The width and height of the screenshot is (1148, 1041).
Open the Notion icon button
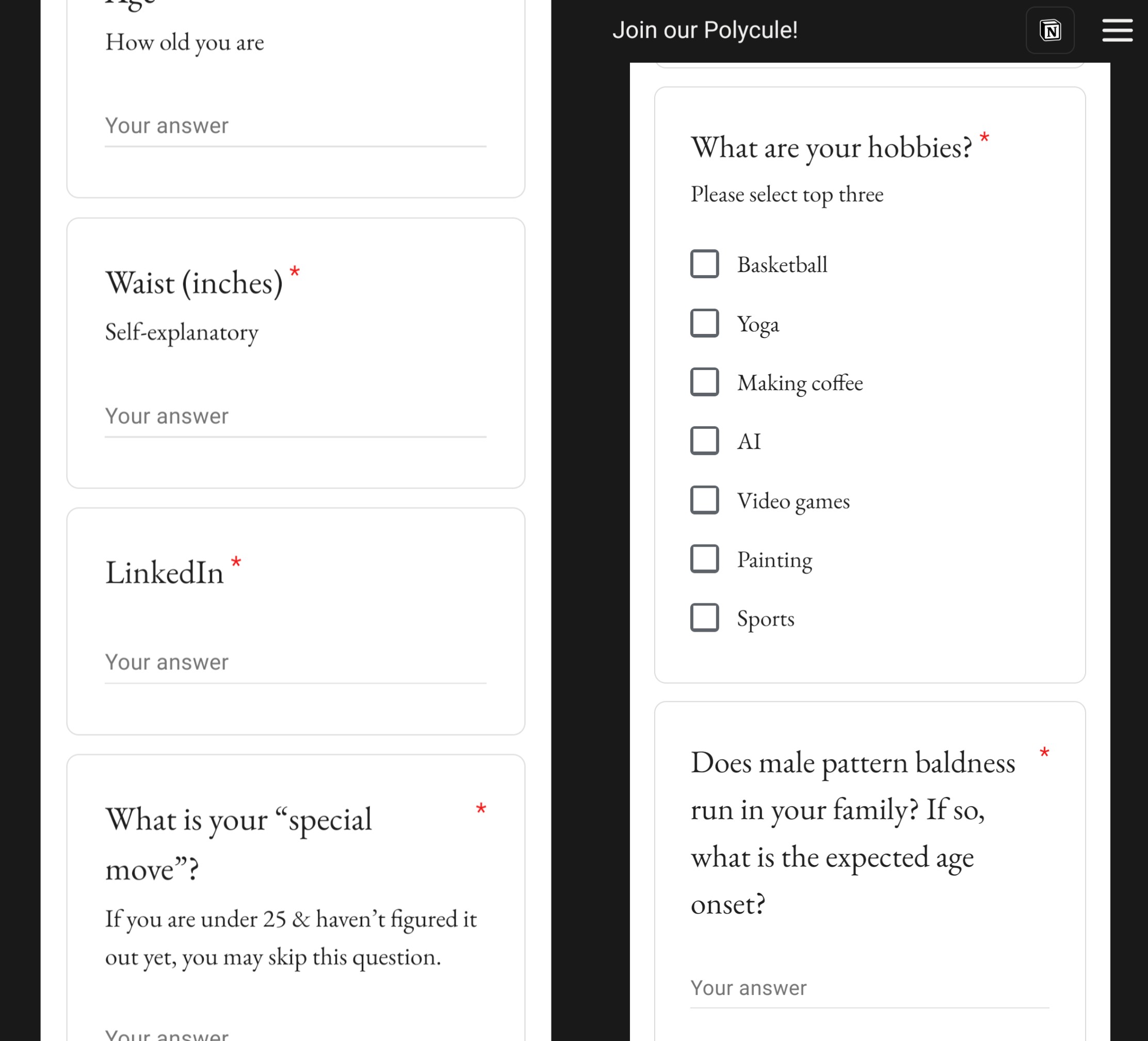coord(1049,30)
